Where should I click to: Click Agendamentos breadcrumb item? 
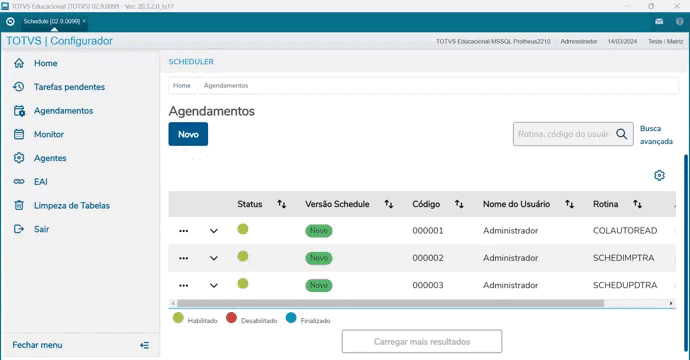click(x=226, y=85)
